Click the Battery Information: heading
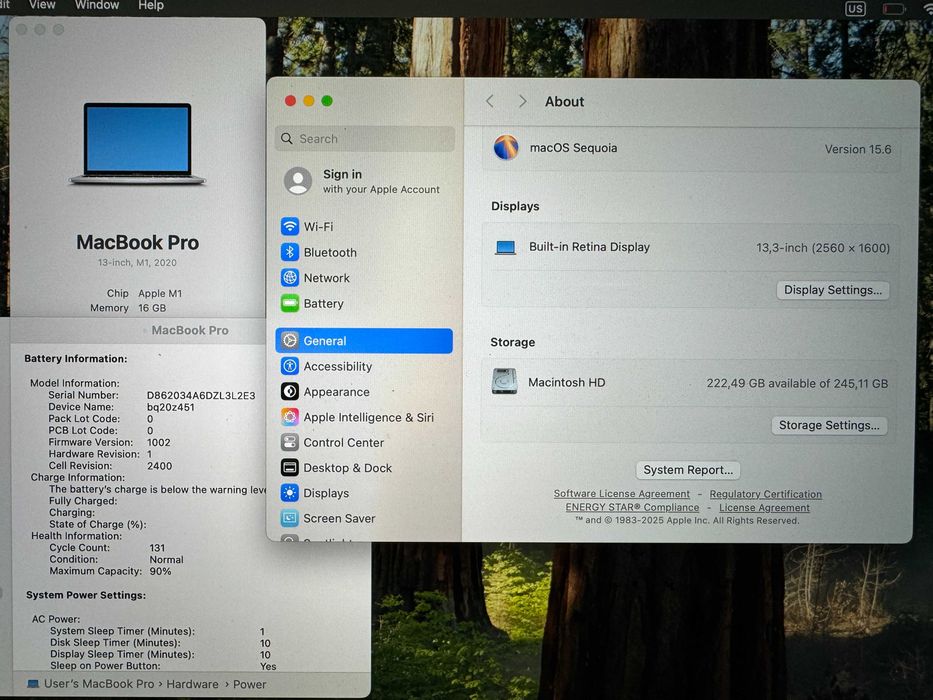 76,358
